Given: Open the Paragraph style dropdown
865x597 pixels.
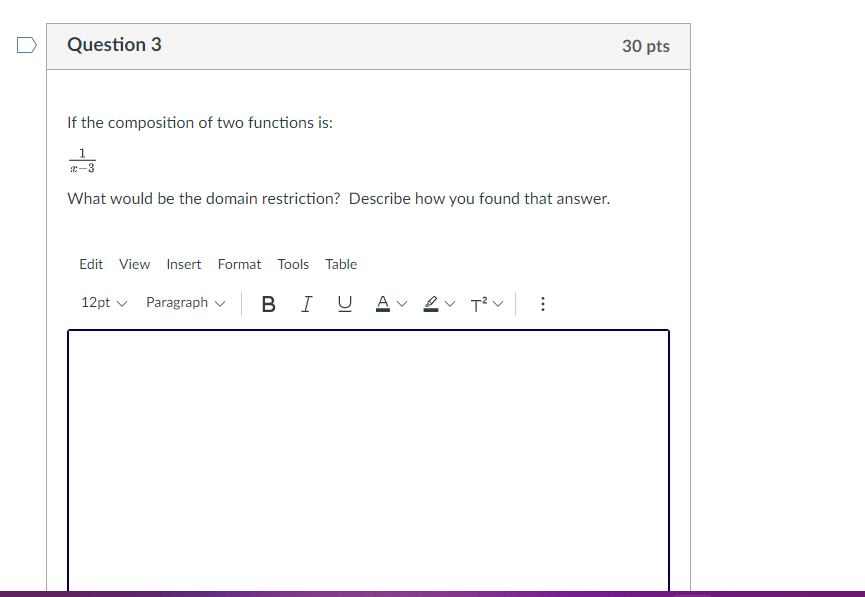Looking at the screenshot, I should pyautogui.click(x=185, y=302).
